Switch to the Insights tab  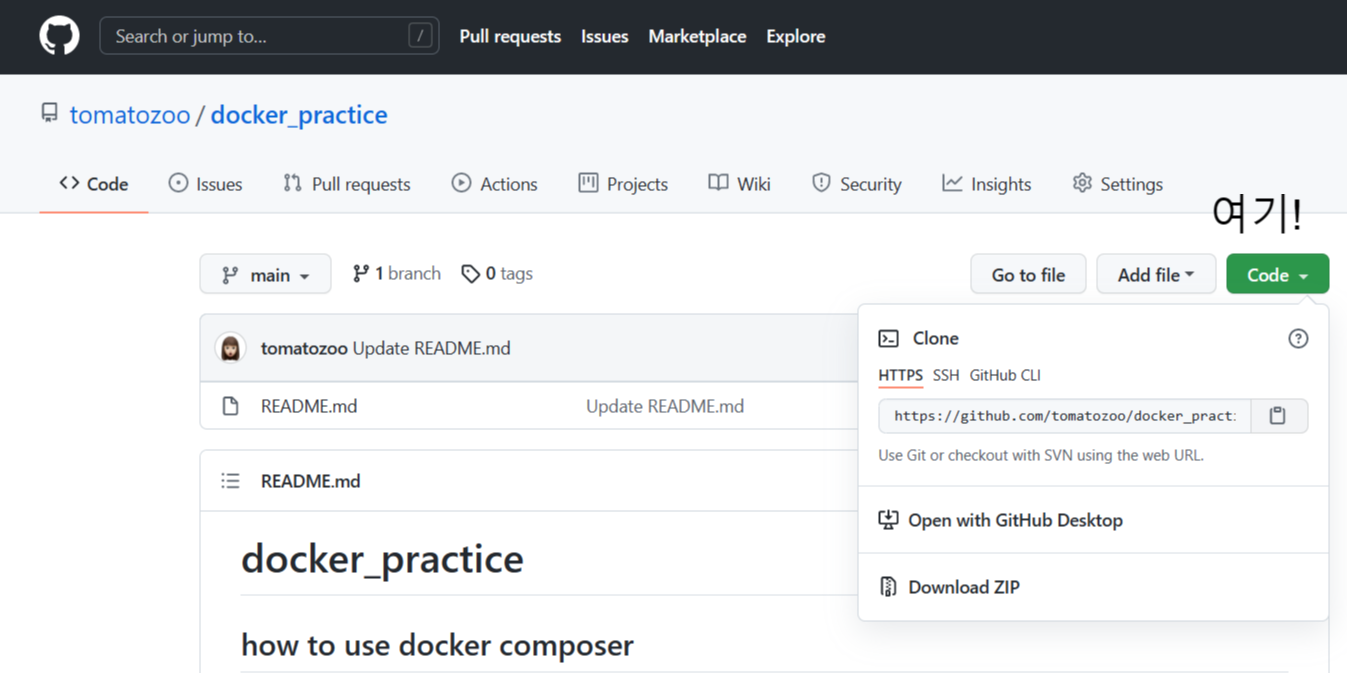987,184
